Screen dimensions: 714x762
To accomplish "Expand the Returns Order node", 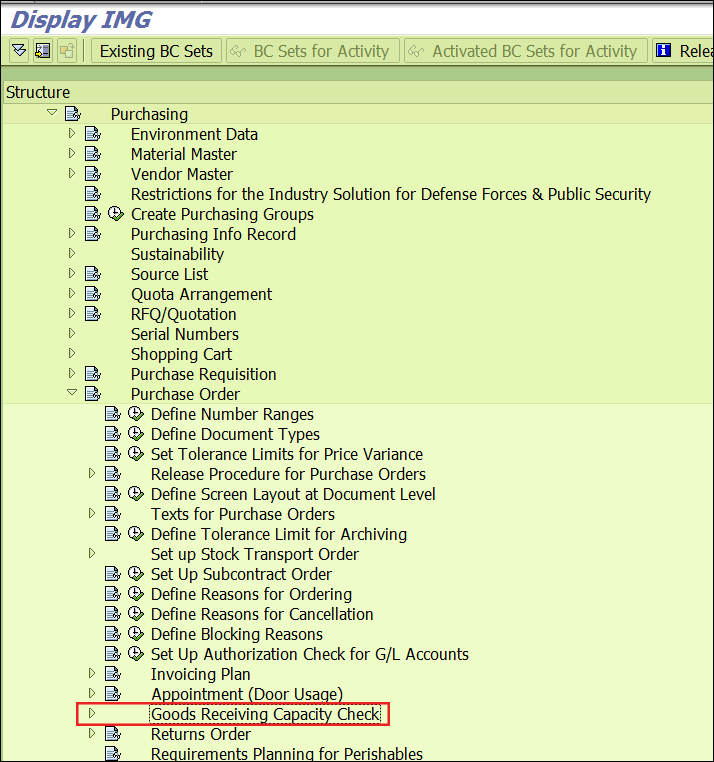I will click(92, 733).
